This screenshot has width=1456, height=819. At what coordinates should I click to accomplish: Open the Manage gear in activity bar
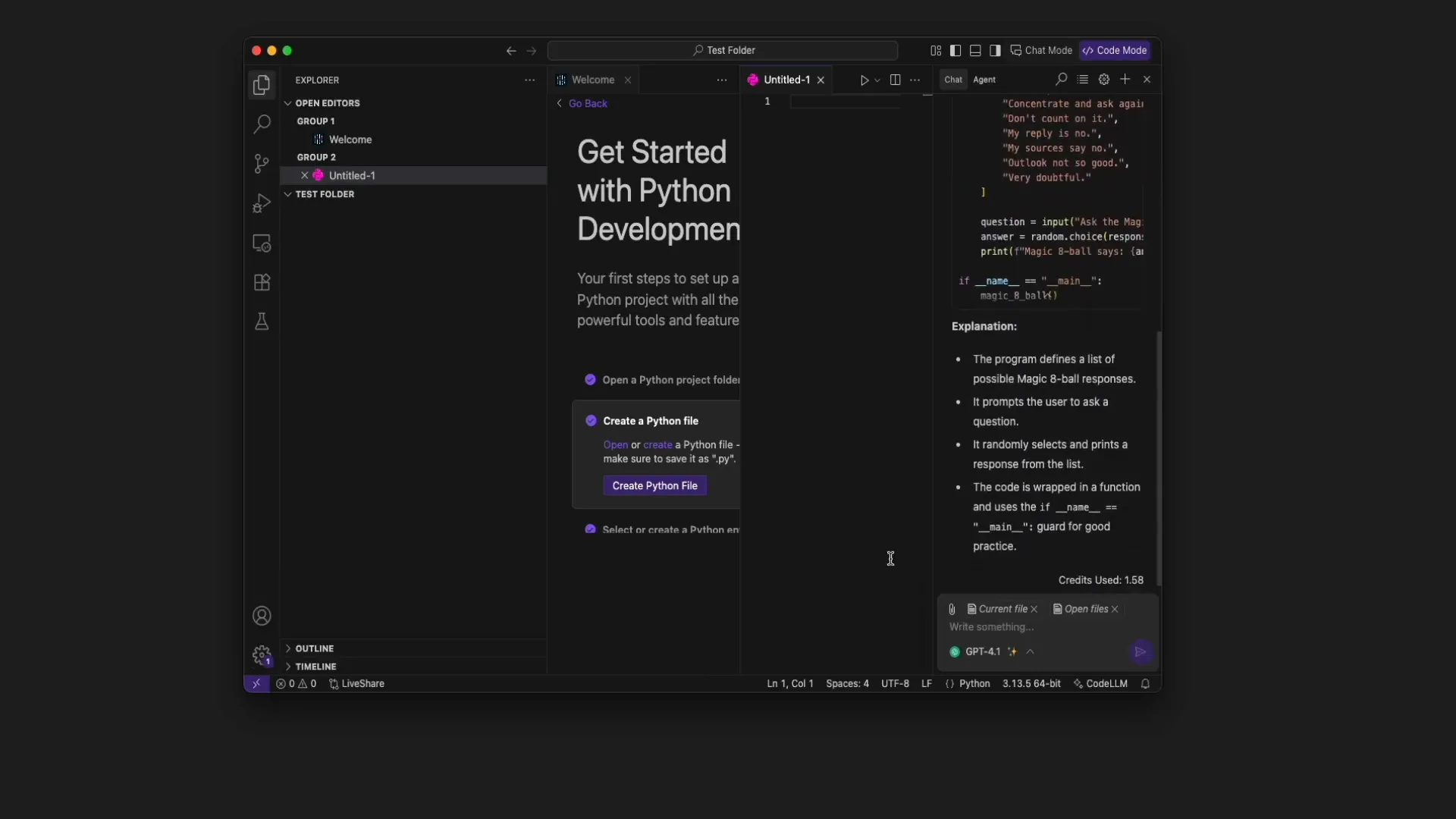(x=262, y=655)
